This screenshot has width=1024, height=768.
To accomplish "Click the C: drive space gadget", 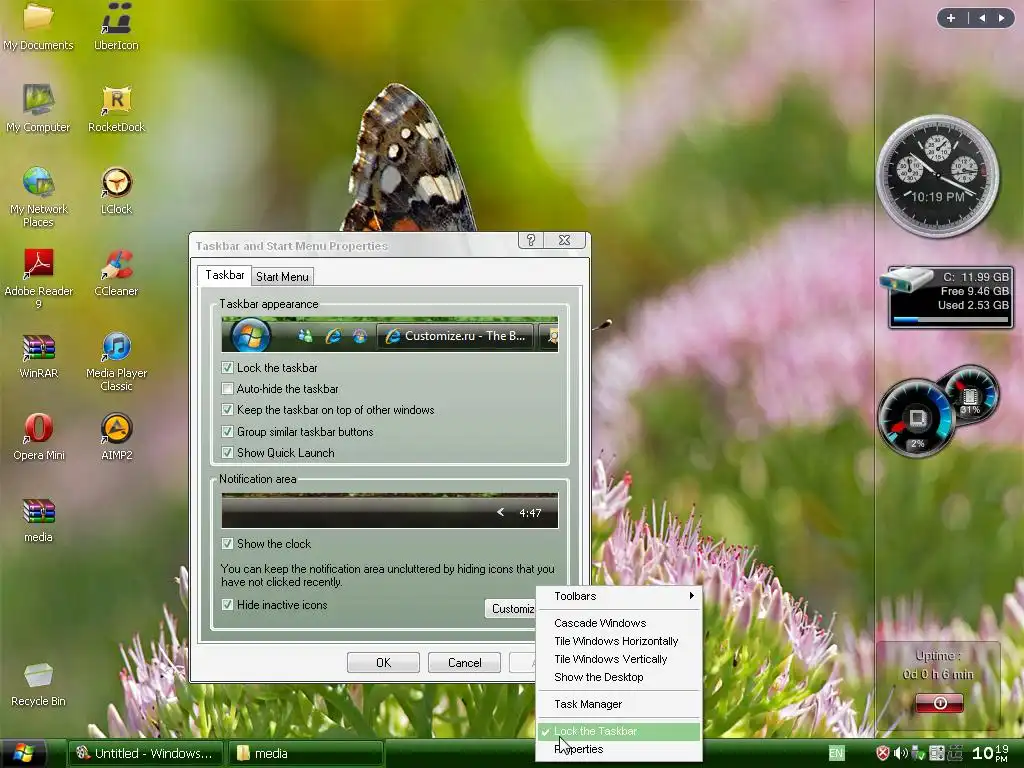I will pos(948,296).
